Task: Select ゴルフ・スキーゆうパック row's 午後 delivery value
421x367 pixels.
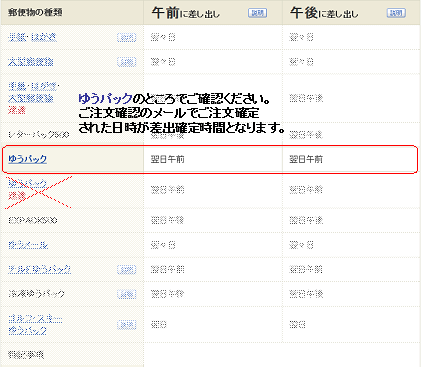Action: click(297, 325)
